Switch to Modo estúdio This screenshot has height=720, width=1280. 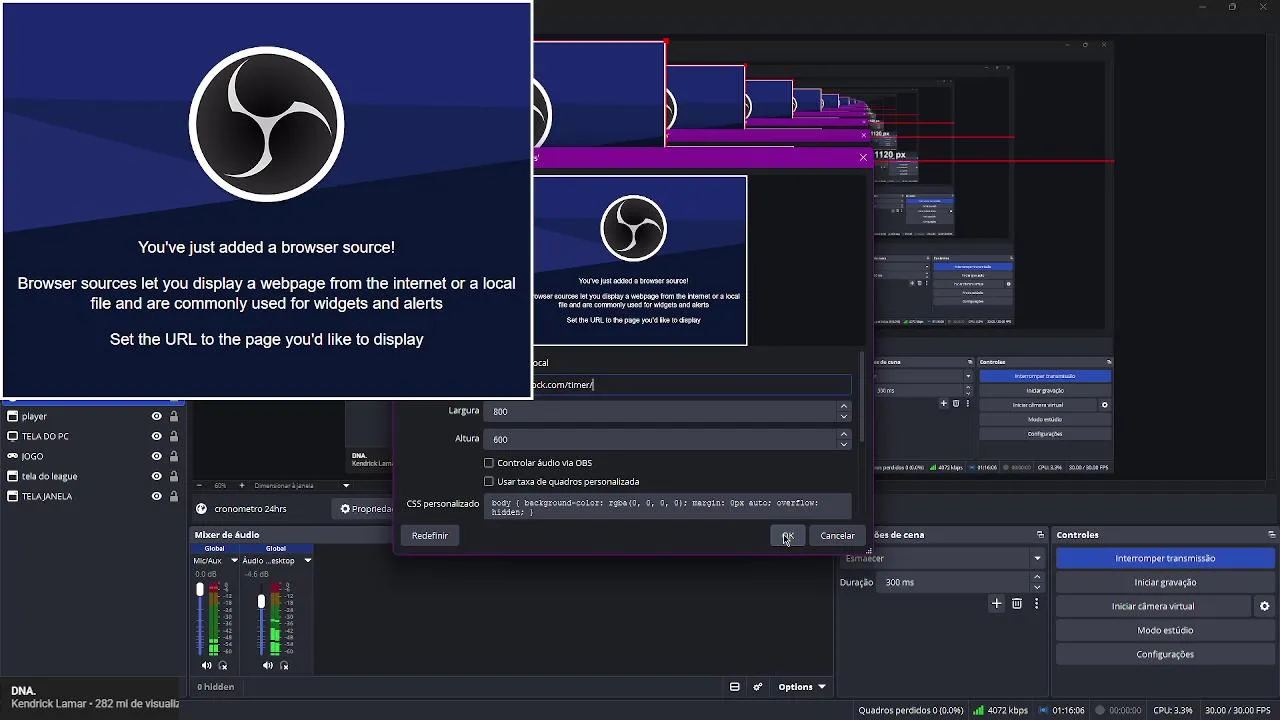click(1165, 630)
